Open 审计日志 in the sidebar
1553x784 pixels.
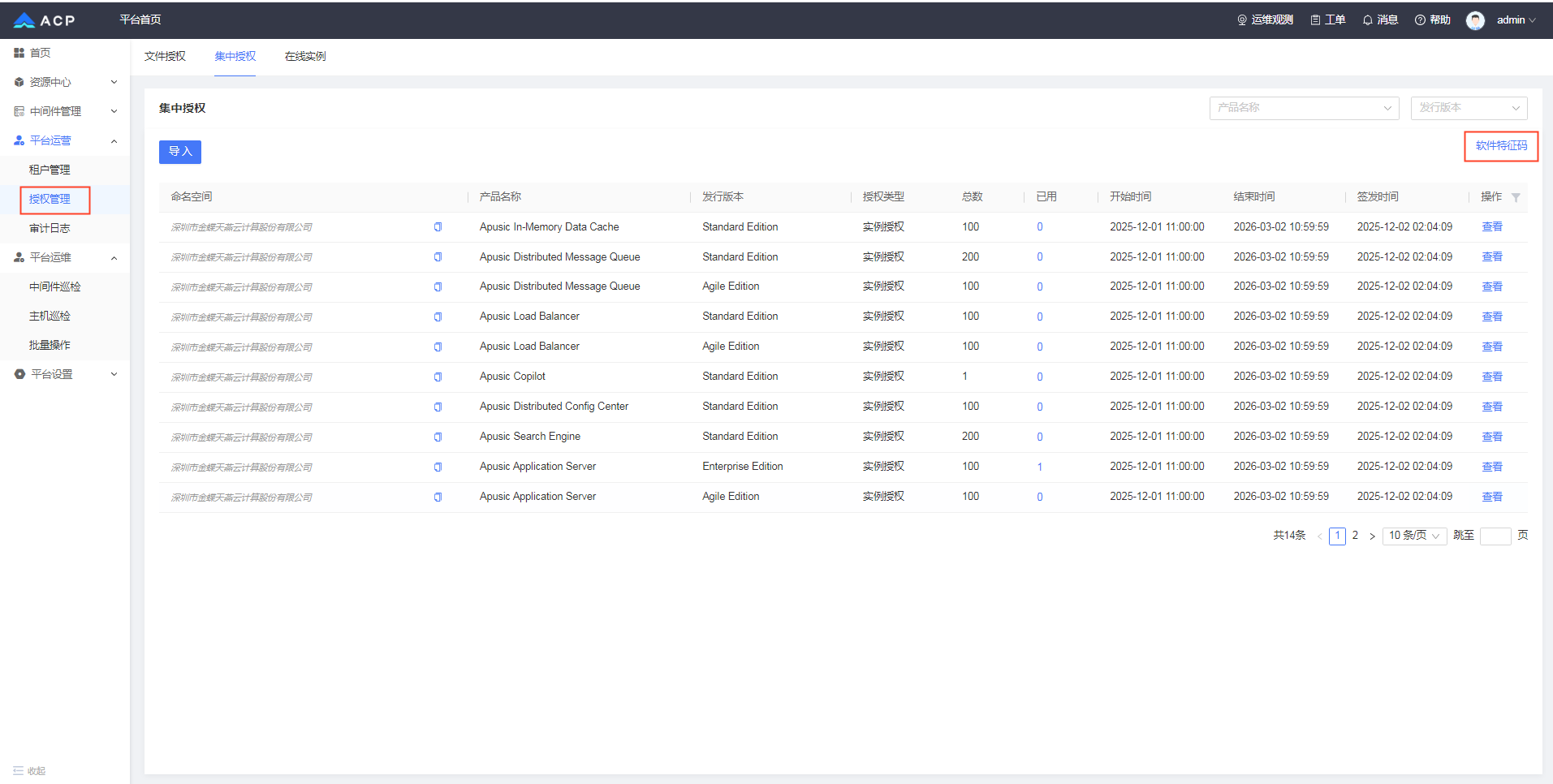tap(50, 228)
